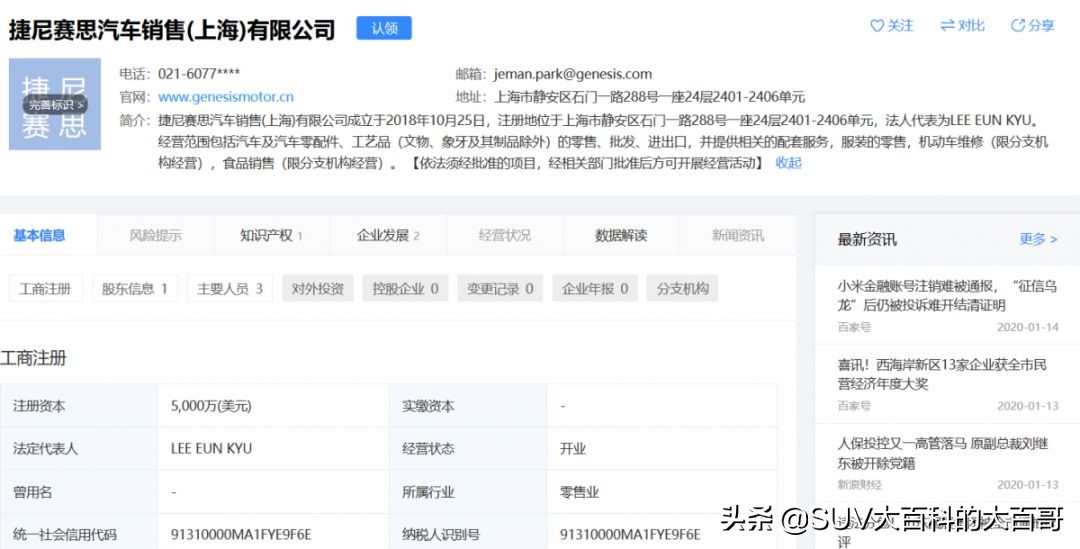Click the 股东信息 1 sub-tab

click(135, 289)
